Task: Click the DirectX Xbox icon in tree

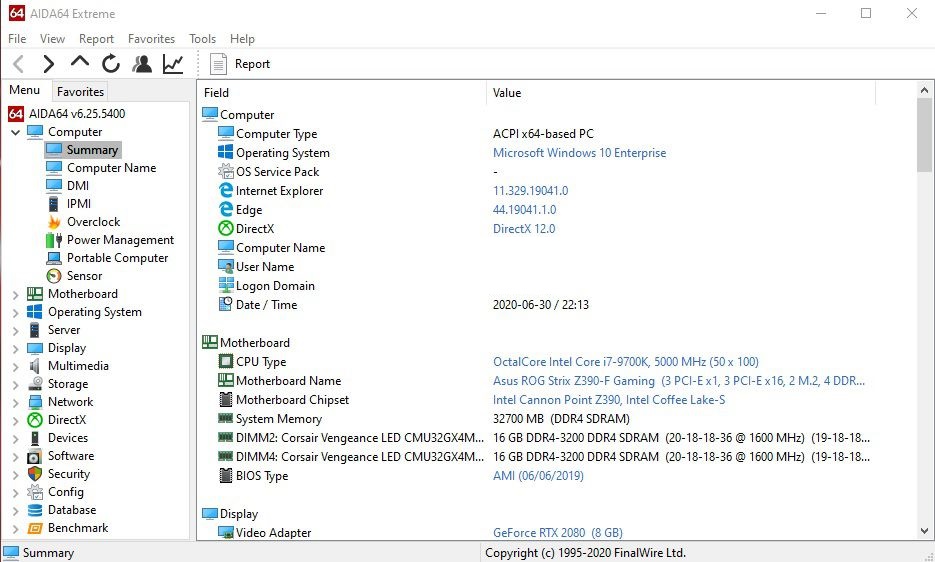Action: tap(35, 420)
